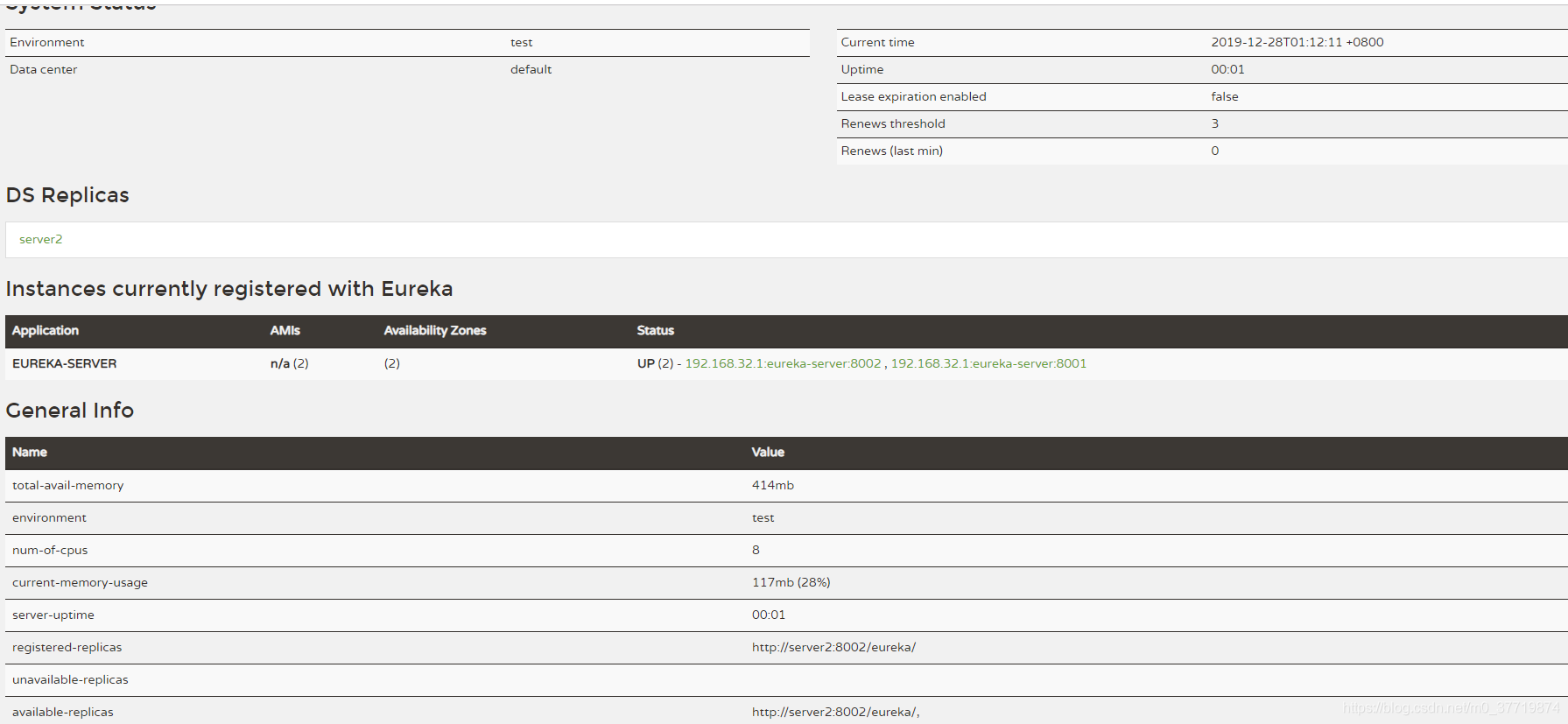This screenshot has width=1568, height=724.
Task: Select the registered-replicas URL value
Action: (834, 647)
